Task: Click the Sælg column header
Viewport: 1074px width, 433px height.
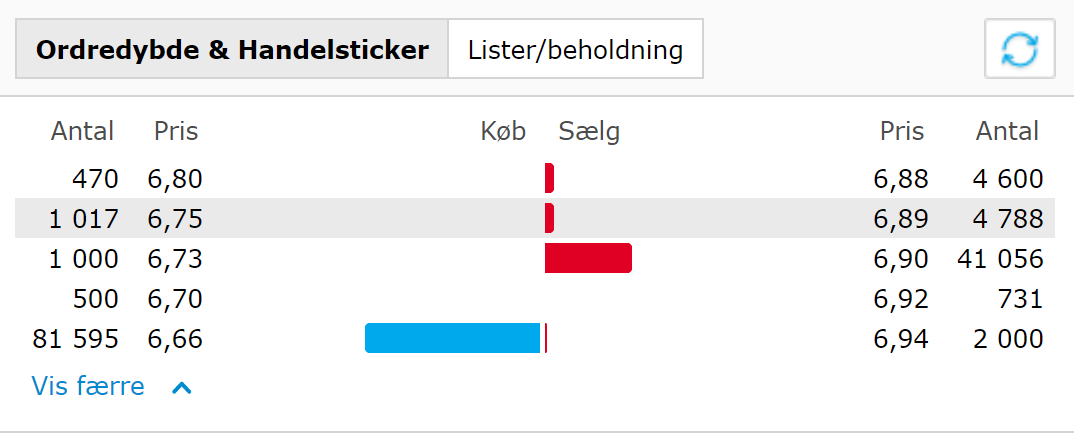Action: [589, 131]
